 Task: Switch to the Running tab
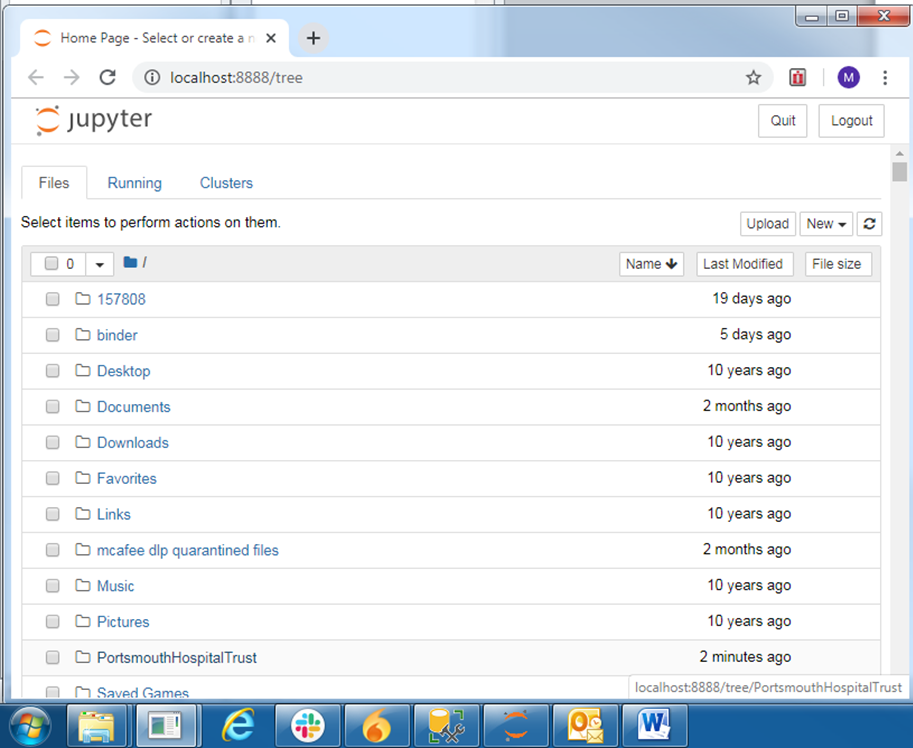click(x=135, y=183)
